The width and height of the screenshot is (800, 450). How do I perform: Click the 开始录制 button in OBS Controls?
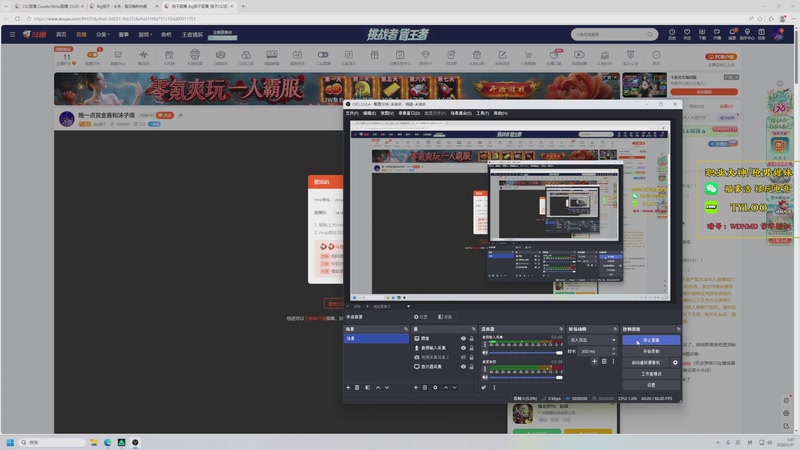tap(651, 352)
